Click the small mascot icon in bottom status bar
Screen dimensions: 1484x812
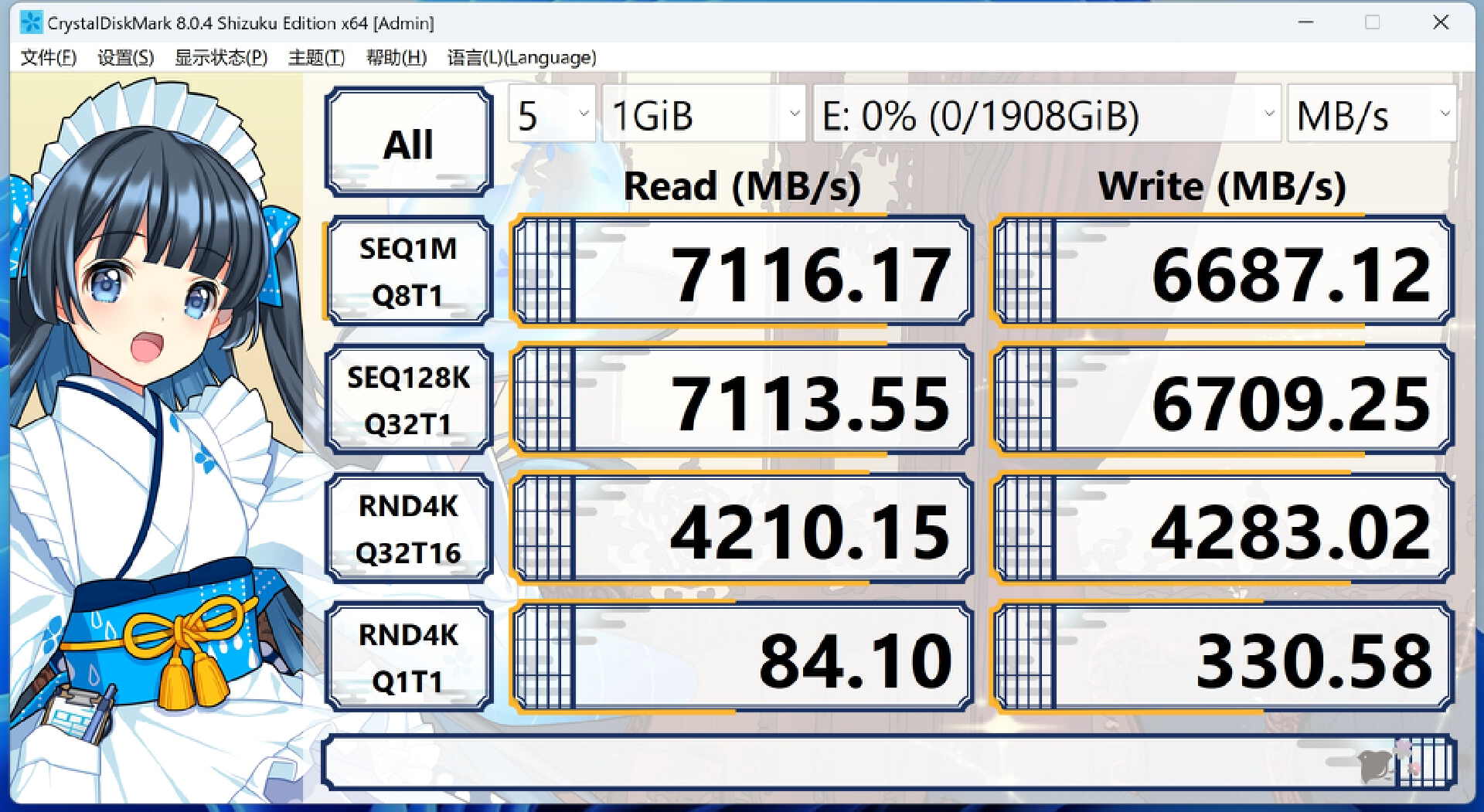[x=1376, y=765]
